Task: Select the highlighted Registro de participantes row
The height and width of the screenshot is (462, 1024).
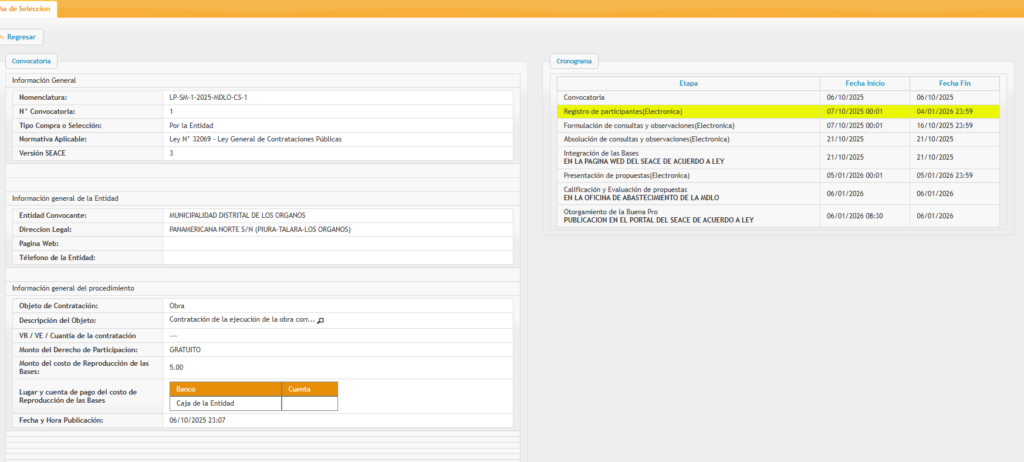Action: [x=688, y=111]
